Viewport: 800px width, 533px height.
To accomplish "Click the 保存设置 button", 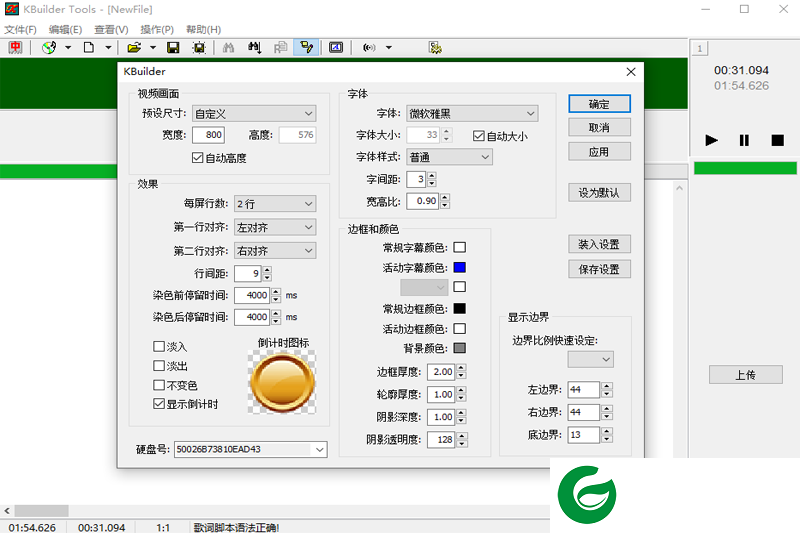I will coord(599,269).
